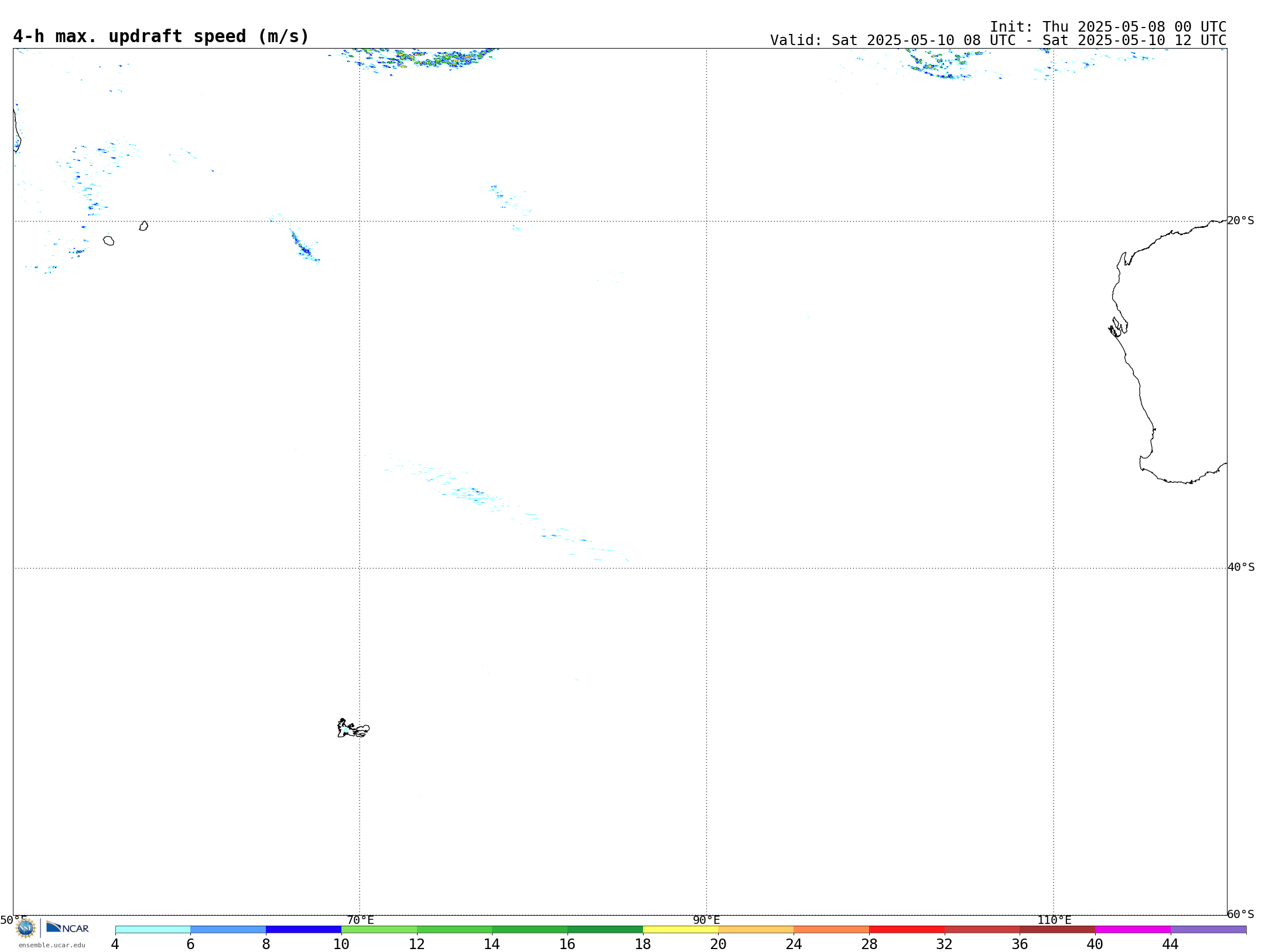This screenshot has width=1265, height=952.
Task: Click the Mauritius island outline
Action: (143, 226)
